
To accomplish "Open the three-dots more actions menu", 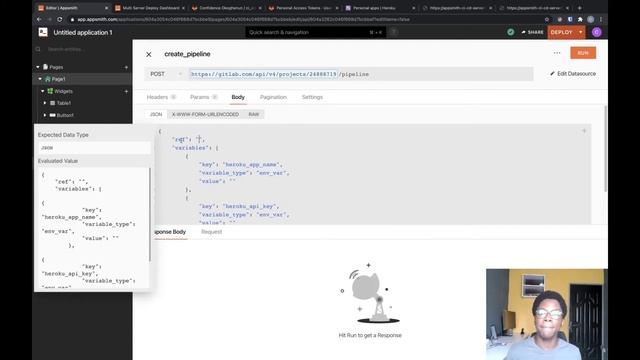I will (x=557, y=53).
